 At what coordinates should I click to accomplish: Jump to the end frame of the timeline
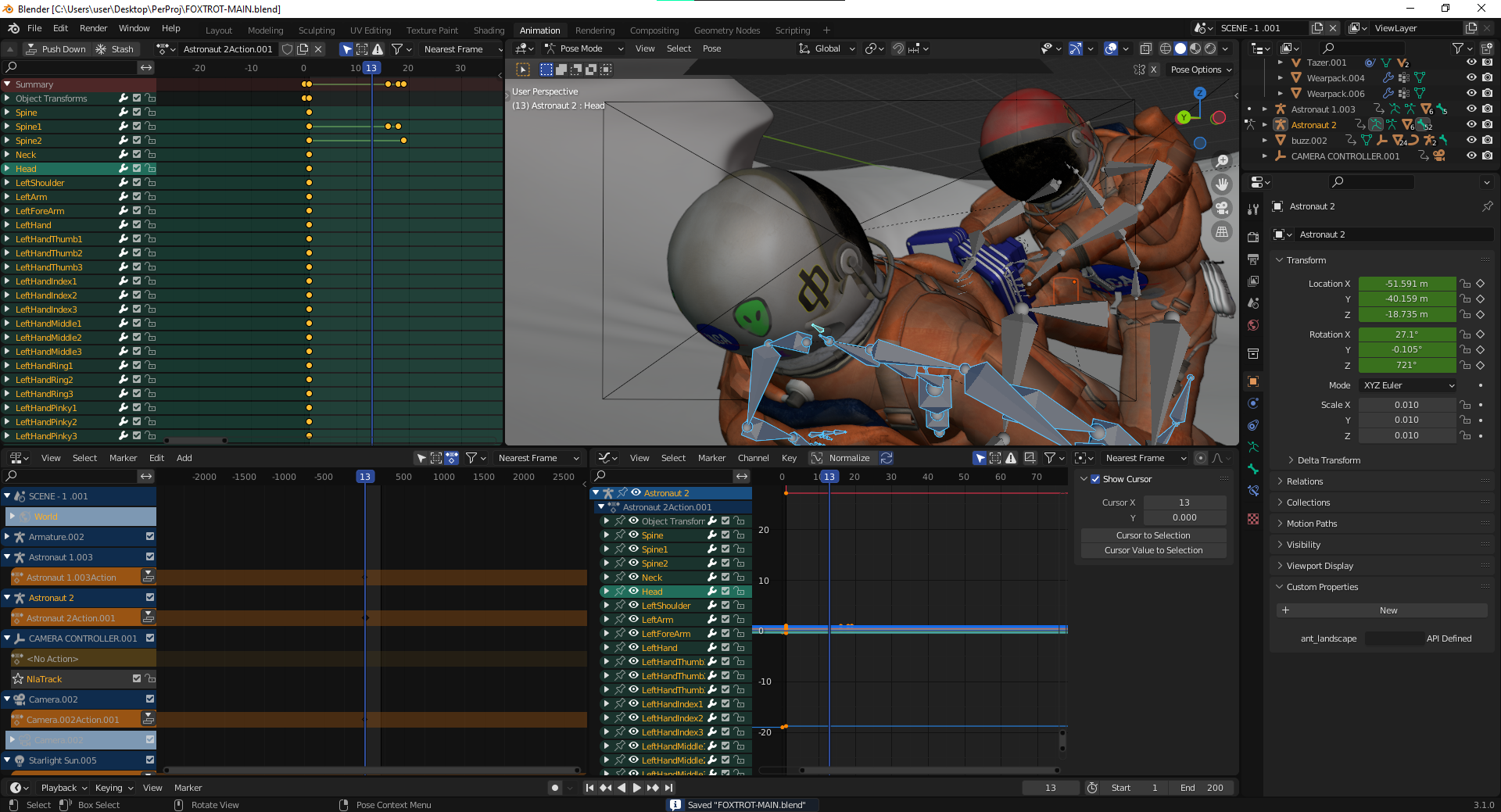[x=667, y=788]
